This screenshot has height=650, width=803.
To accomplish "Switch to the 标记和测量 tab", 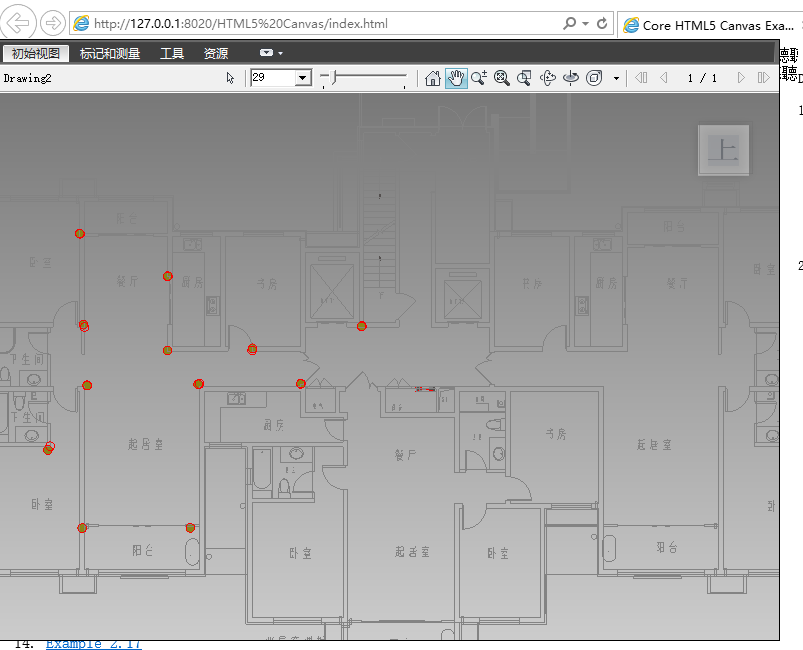I will click(x=110, y=53).
